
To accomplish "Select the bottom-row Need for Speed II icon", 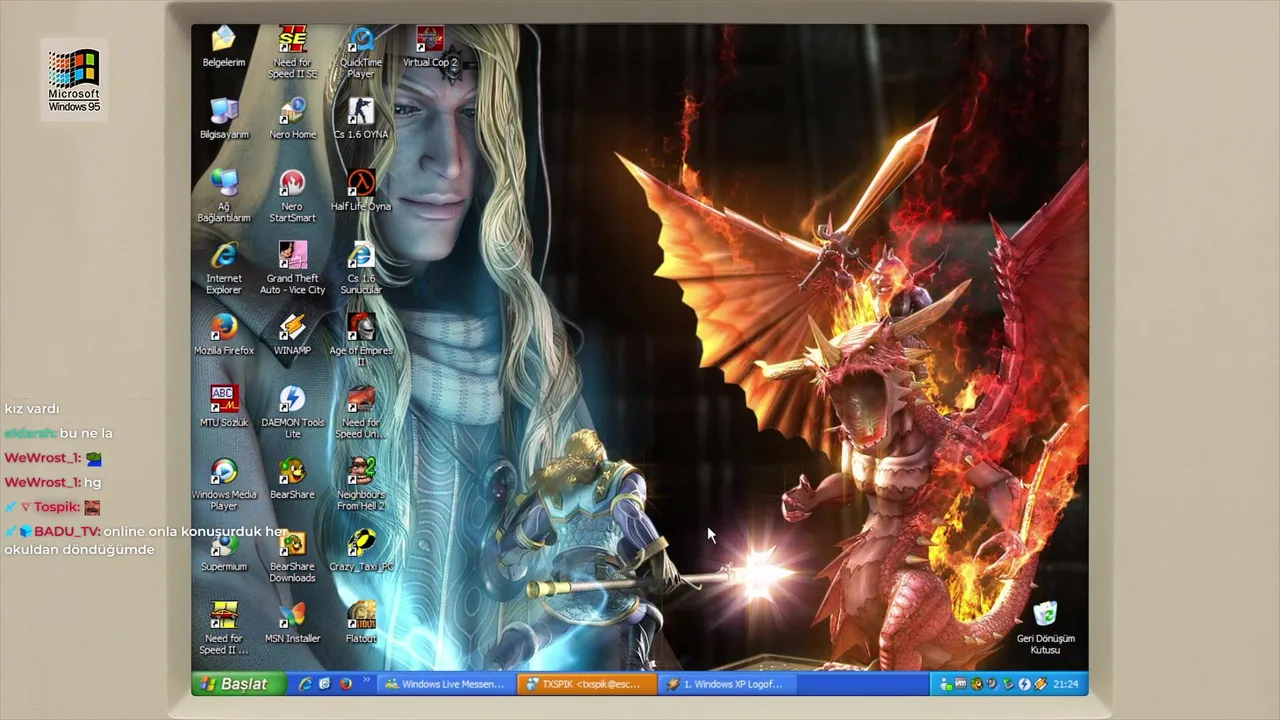I will [x=224, y=629].
